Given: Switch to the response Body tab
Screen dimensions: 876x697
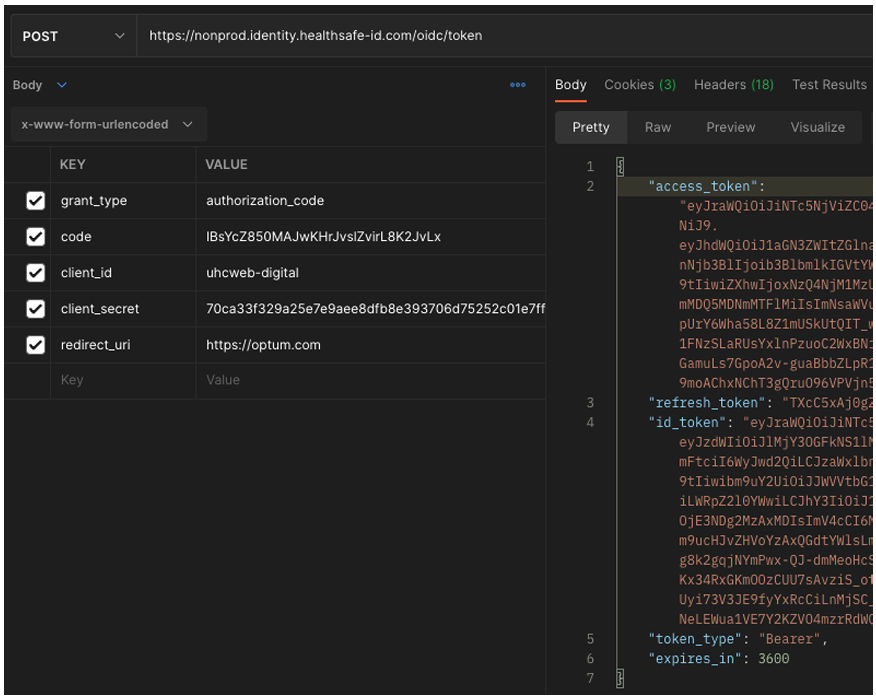Looking at the screenshot, I should (570, 85).
